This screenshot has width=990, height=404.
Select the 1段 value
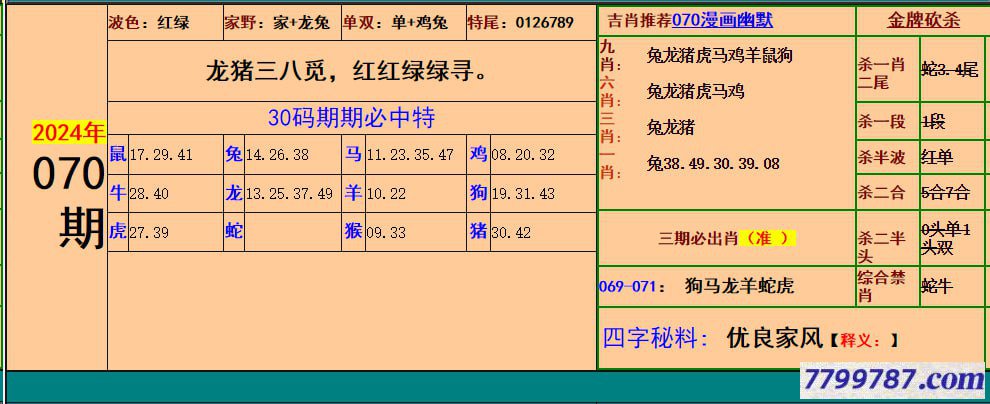pyautogui.click(x=933, y=121)
